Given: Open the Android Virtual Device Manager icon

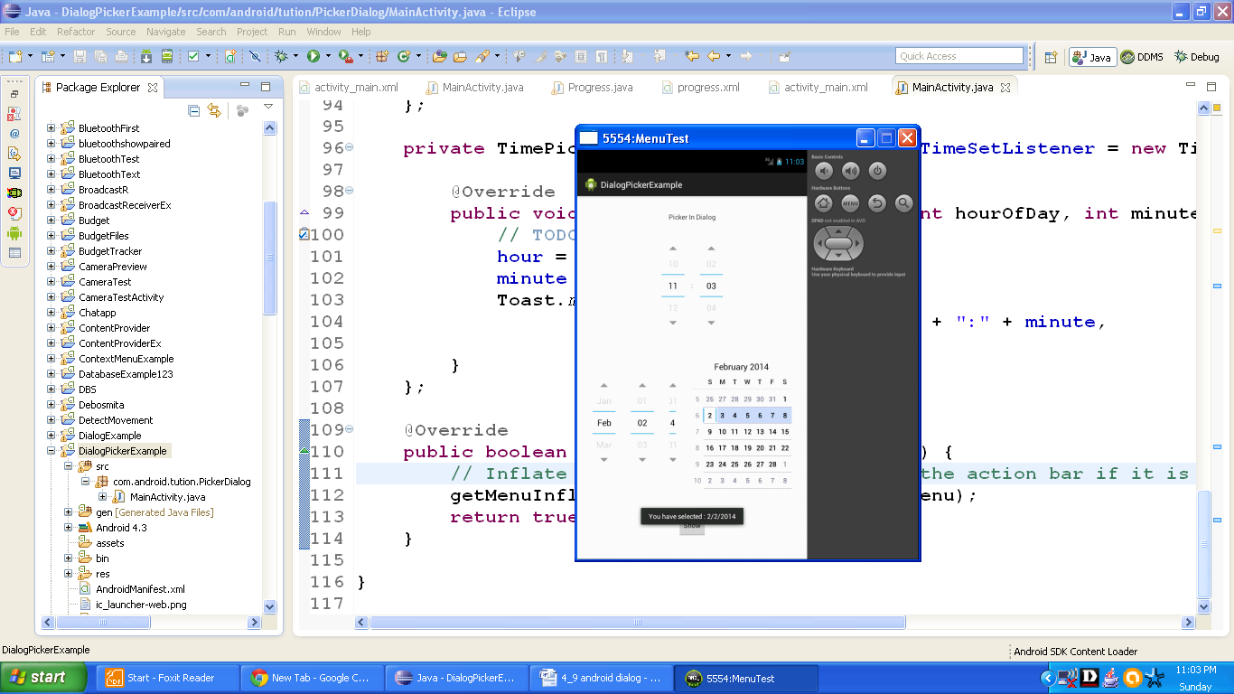Looking at the screenshot, I should [x=167, y=56].
